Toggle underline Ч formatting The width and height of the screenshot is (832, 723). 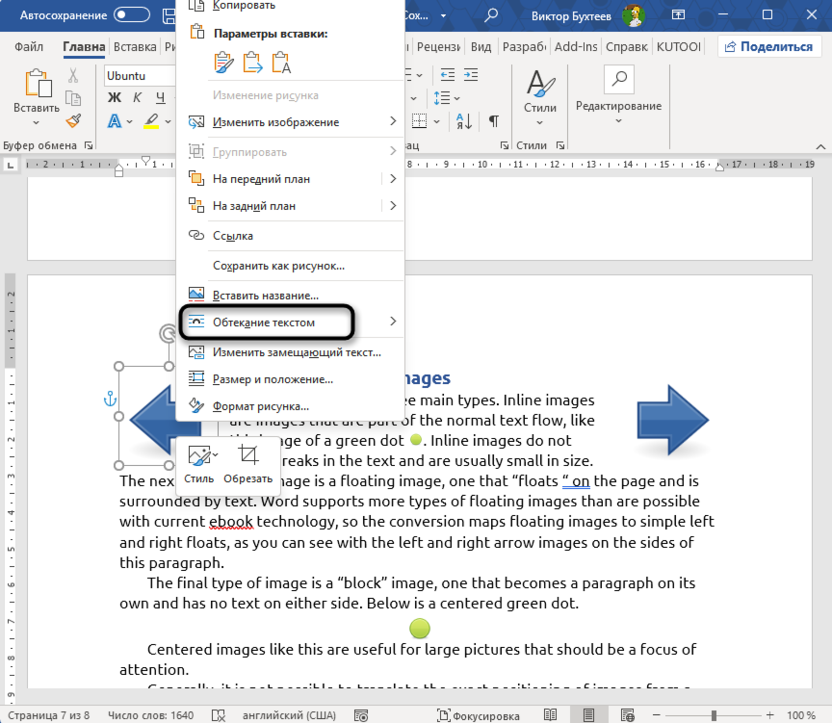(161, 98)
